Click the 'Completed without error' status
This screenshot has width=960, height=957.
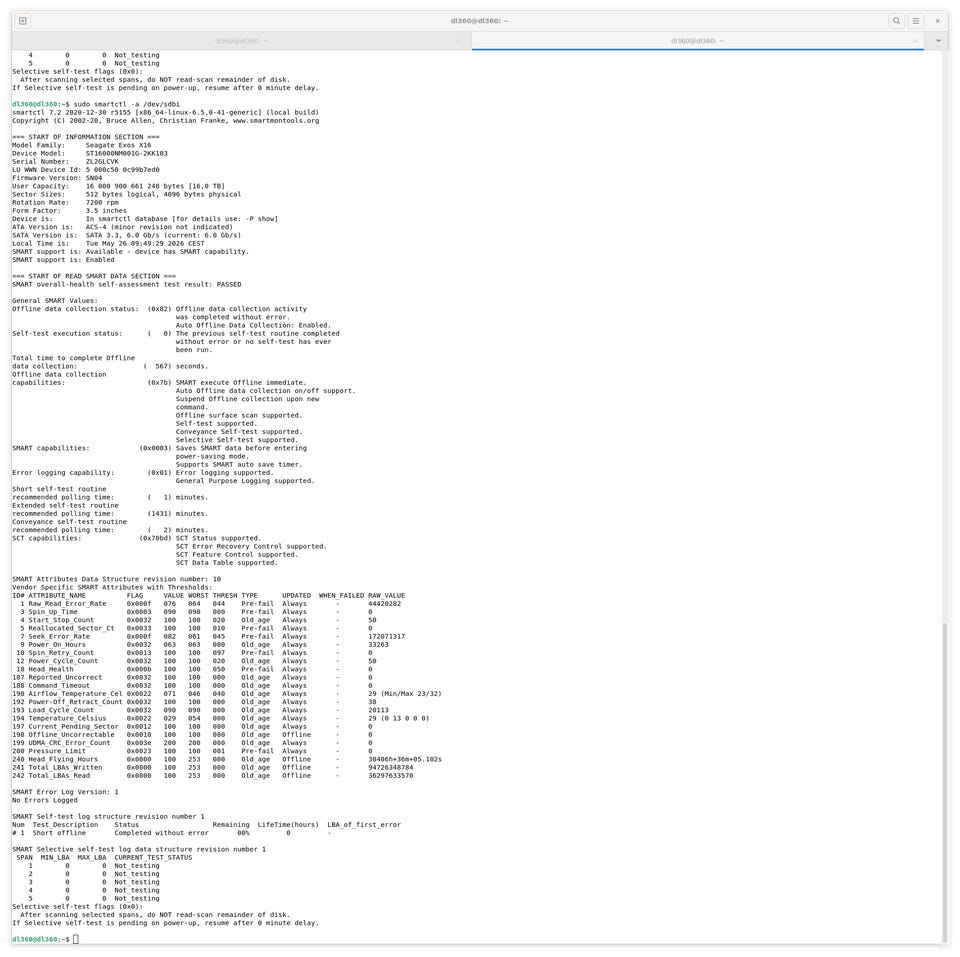point(161,833)
